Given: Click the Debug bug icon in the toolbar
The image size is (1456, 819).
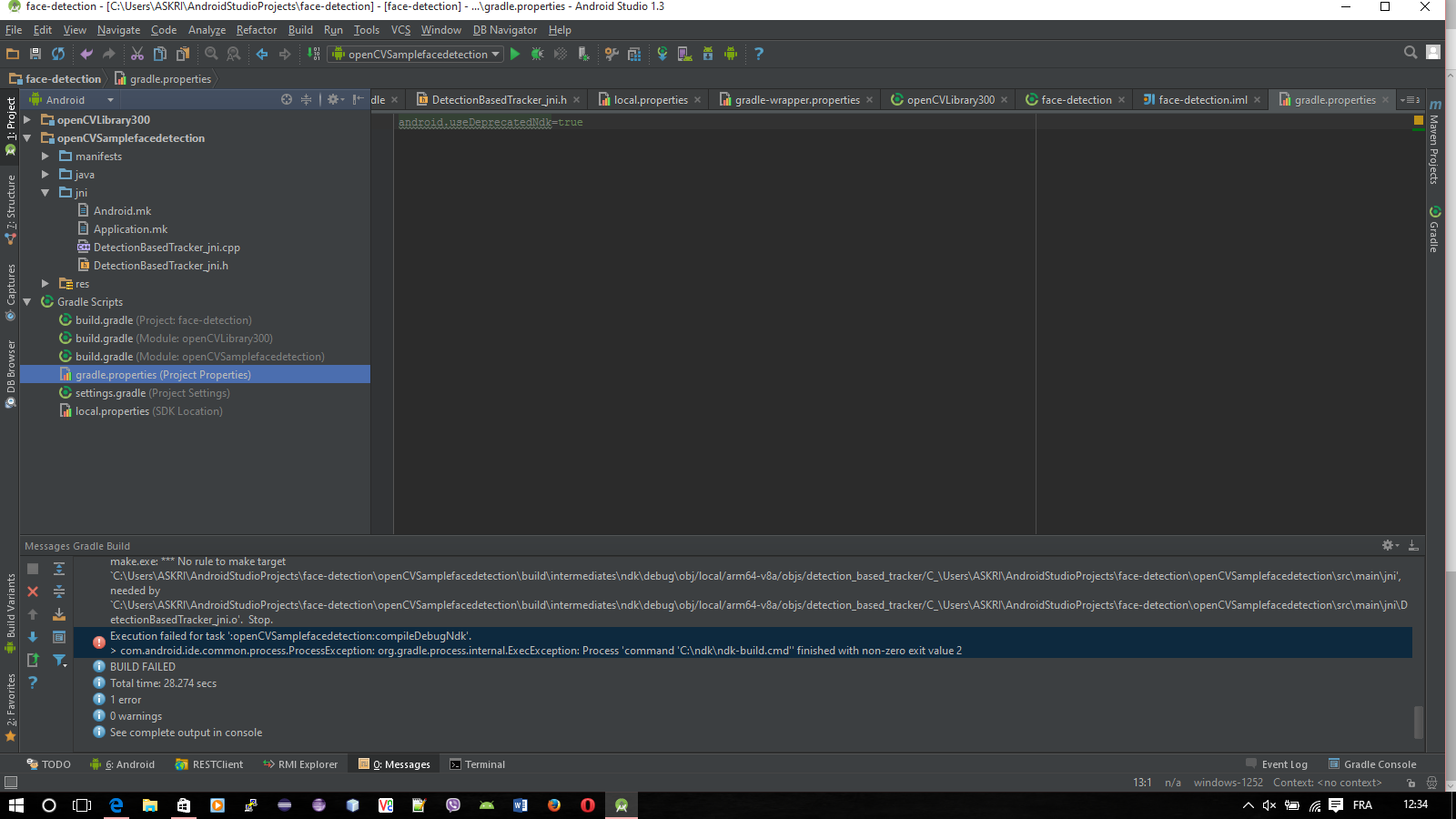Looking at the screenshot, I should (538, 54).
